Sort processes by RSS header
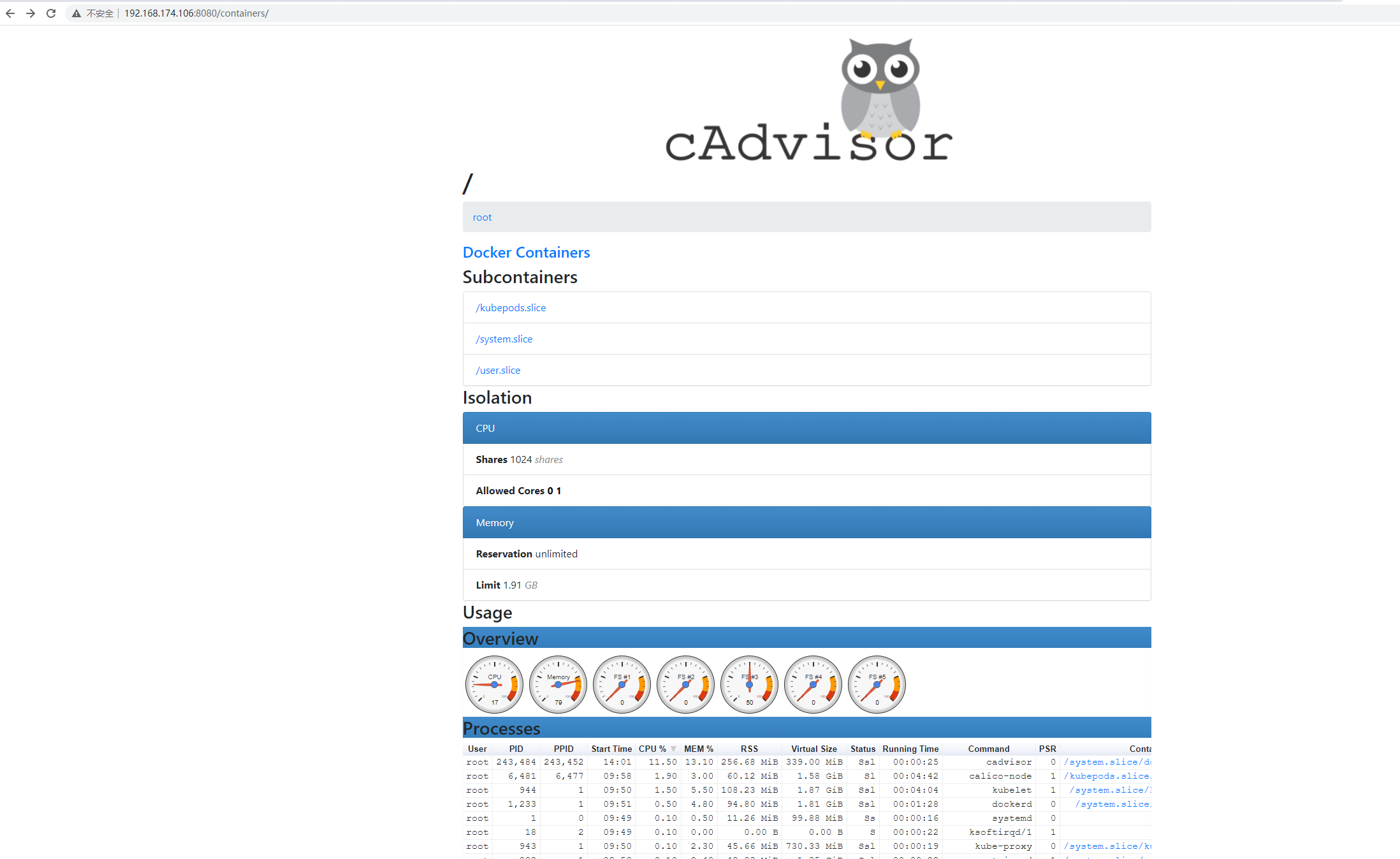The height and width of the screenshot is (859, 1400). point(750,749)
